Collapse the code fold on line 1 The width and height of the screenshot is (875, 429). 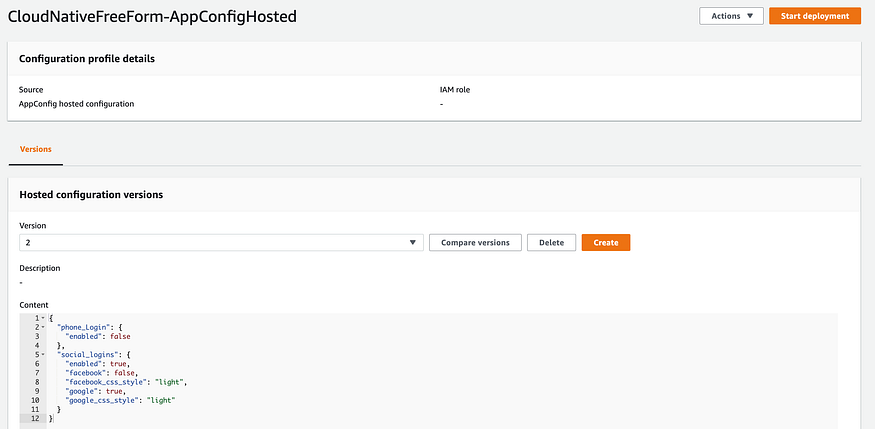point(43,318)
